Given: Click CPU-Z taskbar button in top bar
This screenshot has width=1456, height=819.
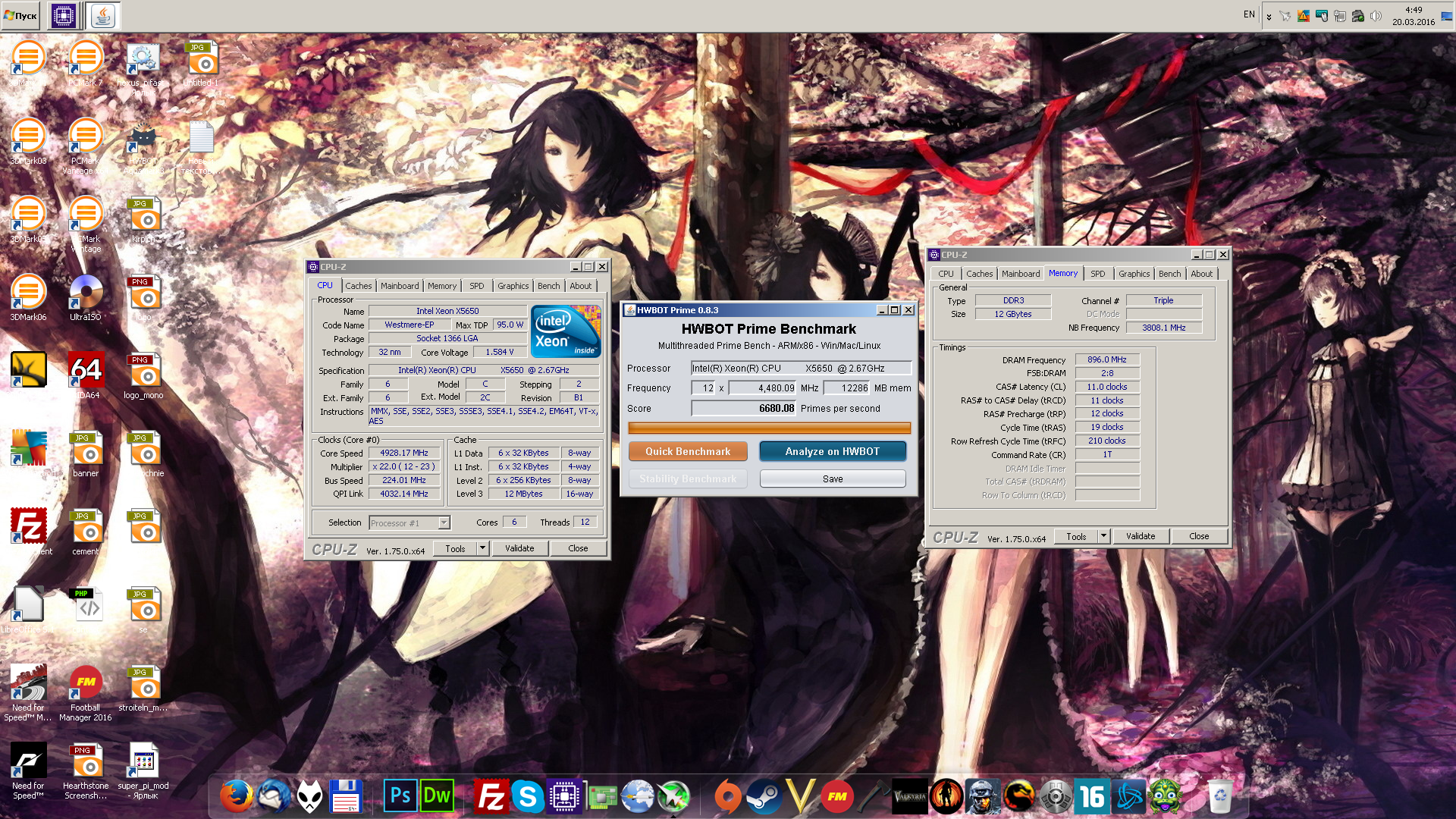Looking at the screenshot, I should 64,15.
